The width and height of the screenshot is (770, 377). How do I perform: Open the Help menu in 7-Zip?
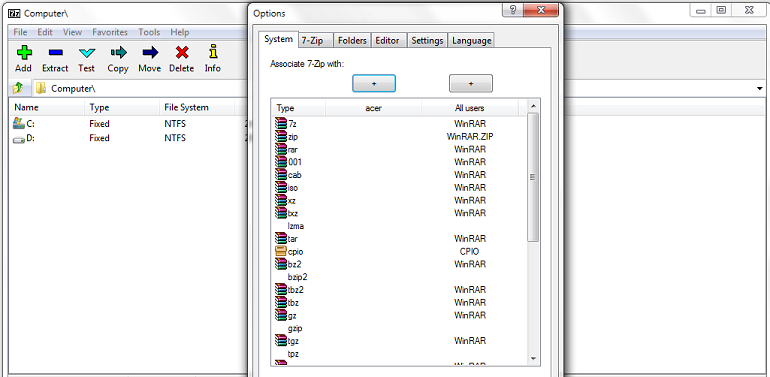pyautogui.click(x=180, y=32)
